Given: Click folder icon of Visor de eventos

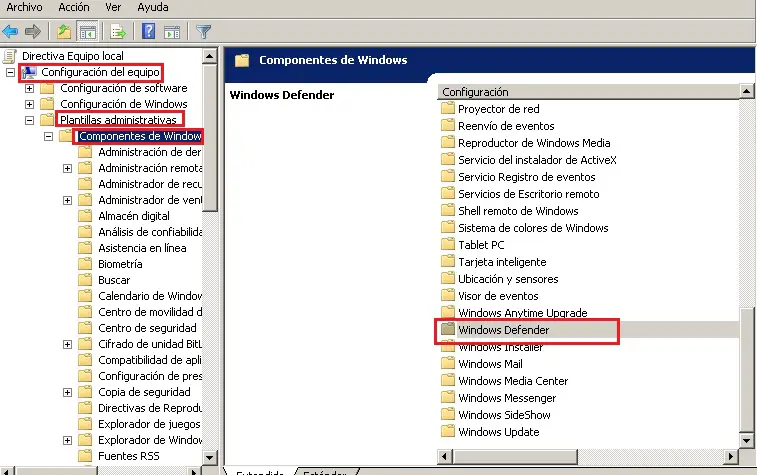Looking at the screenshot, I should tap(448, 295).
